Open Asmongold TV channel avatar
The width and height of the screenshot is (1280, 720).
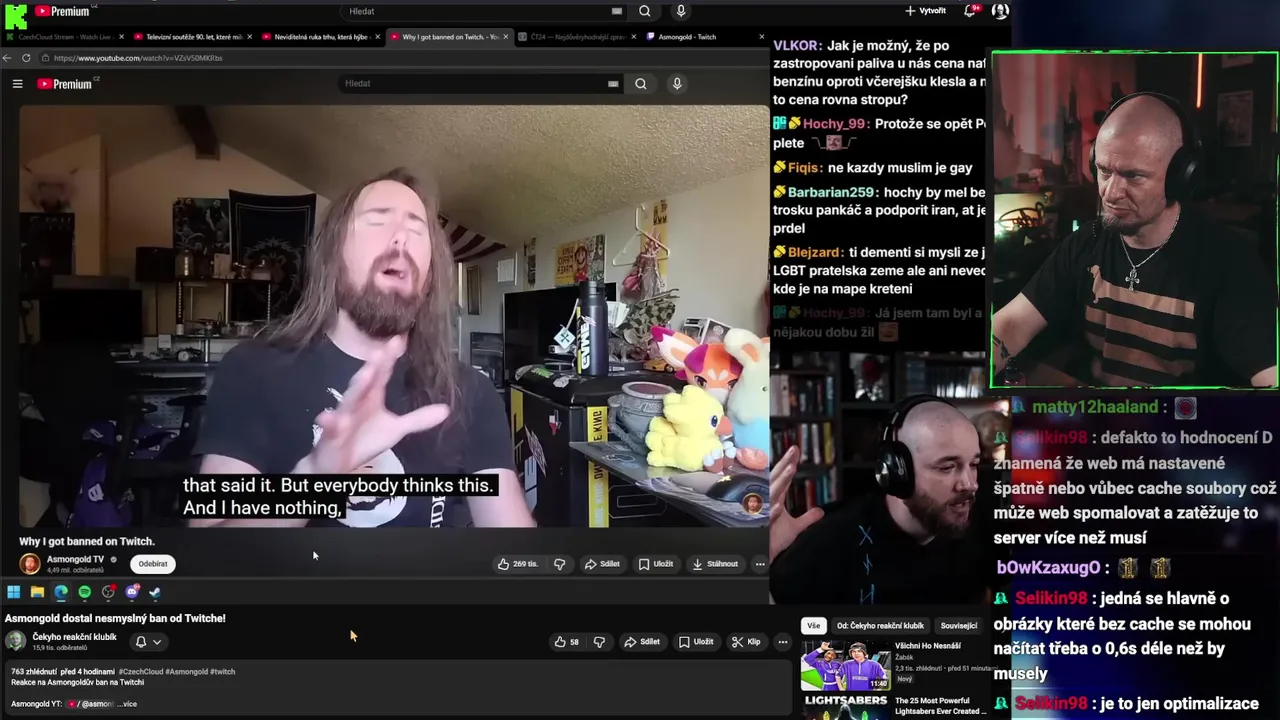(30, 564)
